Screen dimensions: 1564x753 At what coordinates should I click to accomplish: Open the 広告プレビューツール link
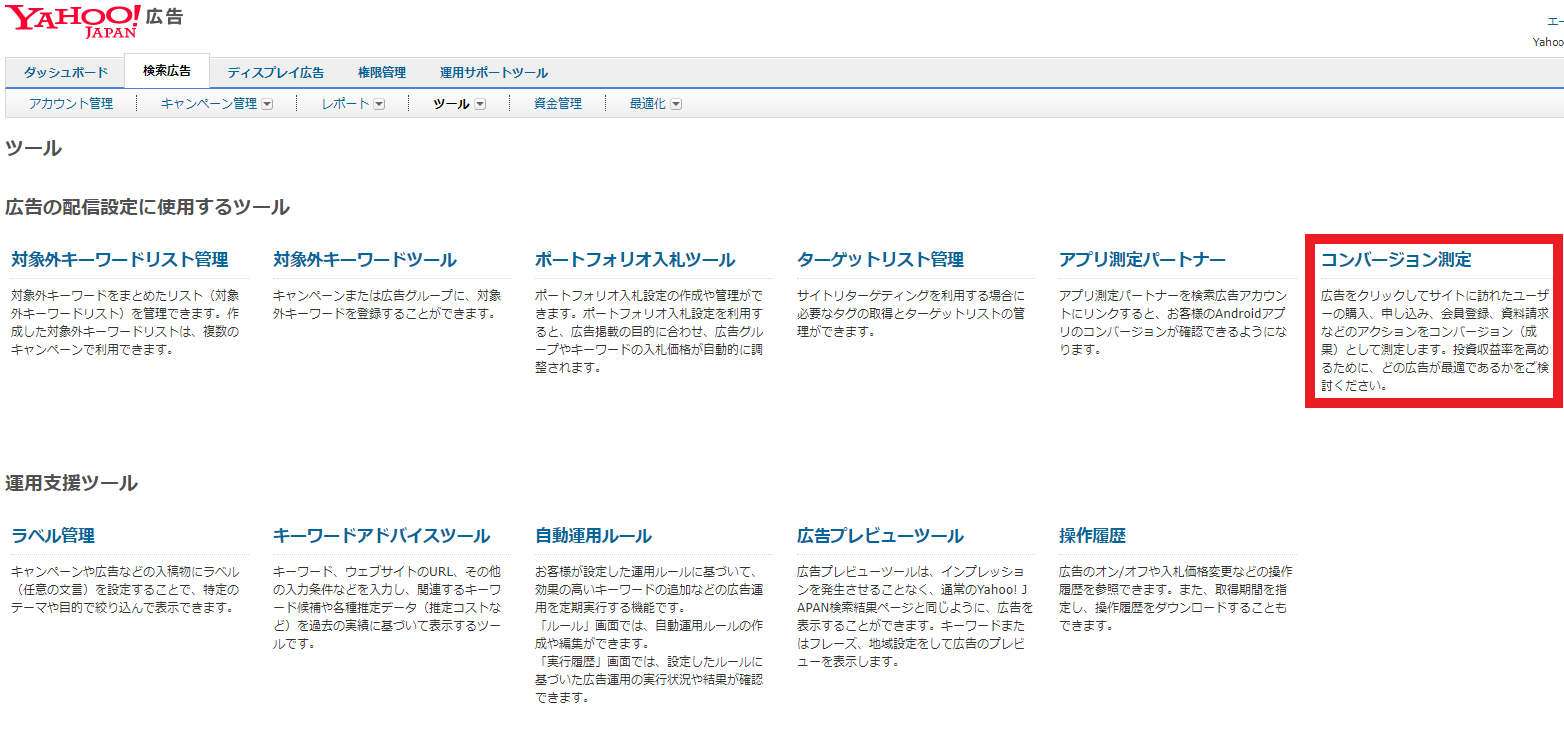[880, 536]
